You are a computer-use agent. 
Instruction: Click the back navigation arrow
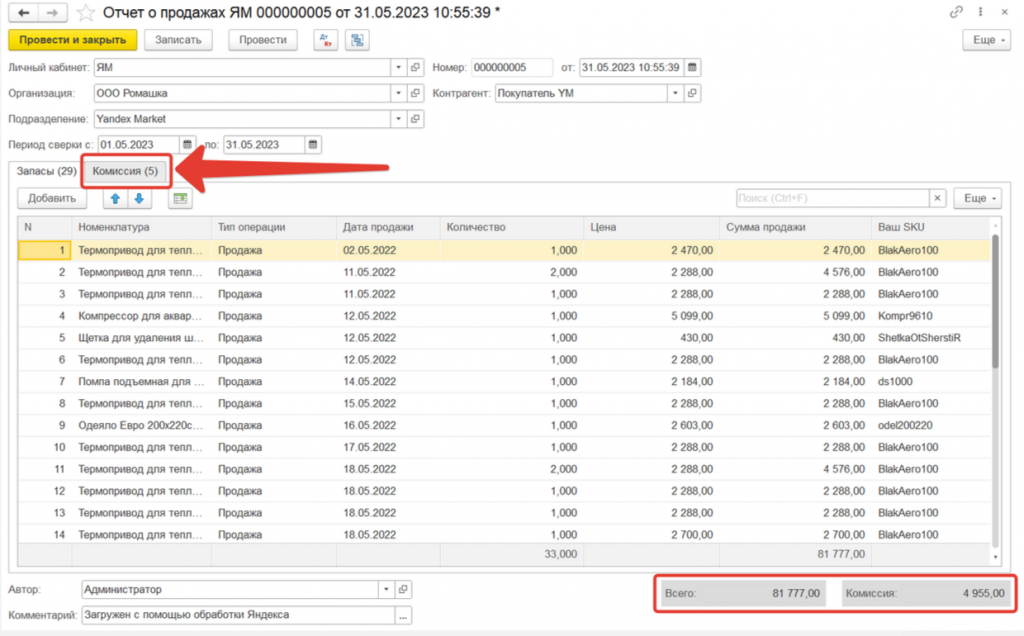click(x=24, y=13)
